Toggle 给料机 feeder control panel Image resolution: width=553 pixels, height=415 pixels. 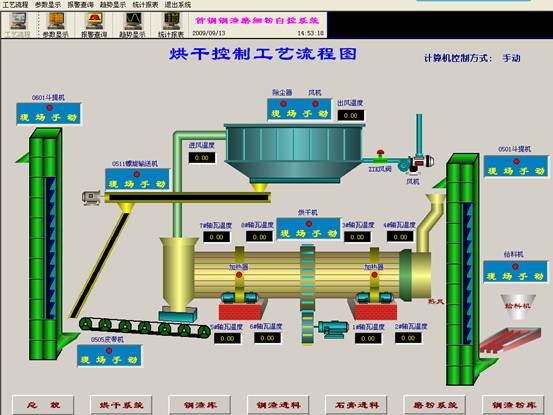516,271
